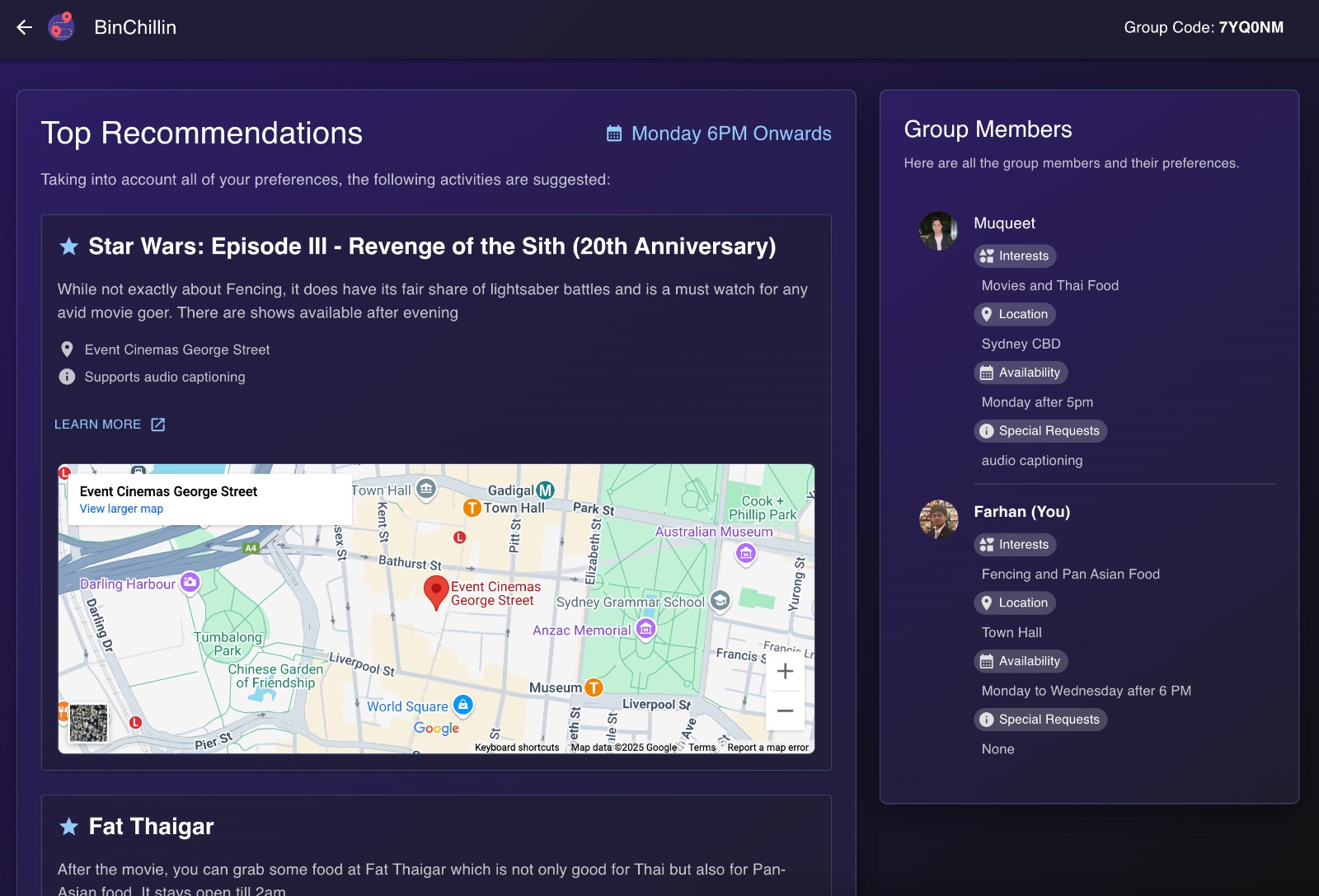Click Report a map error link
The image size is (1319, 896).
pyautogui.click(x=767, y=748)
